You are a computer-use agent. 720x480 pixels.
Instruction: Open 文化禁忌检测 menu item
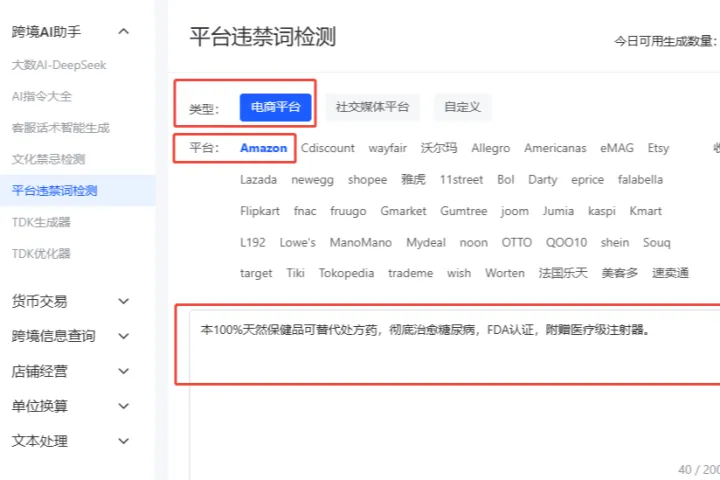click(x=48, y=159)
